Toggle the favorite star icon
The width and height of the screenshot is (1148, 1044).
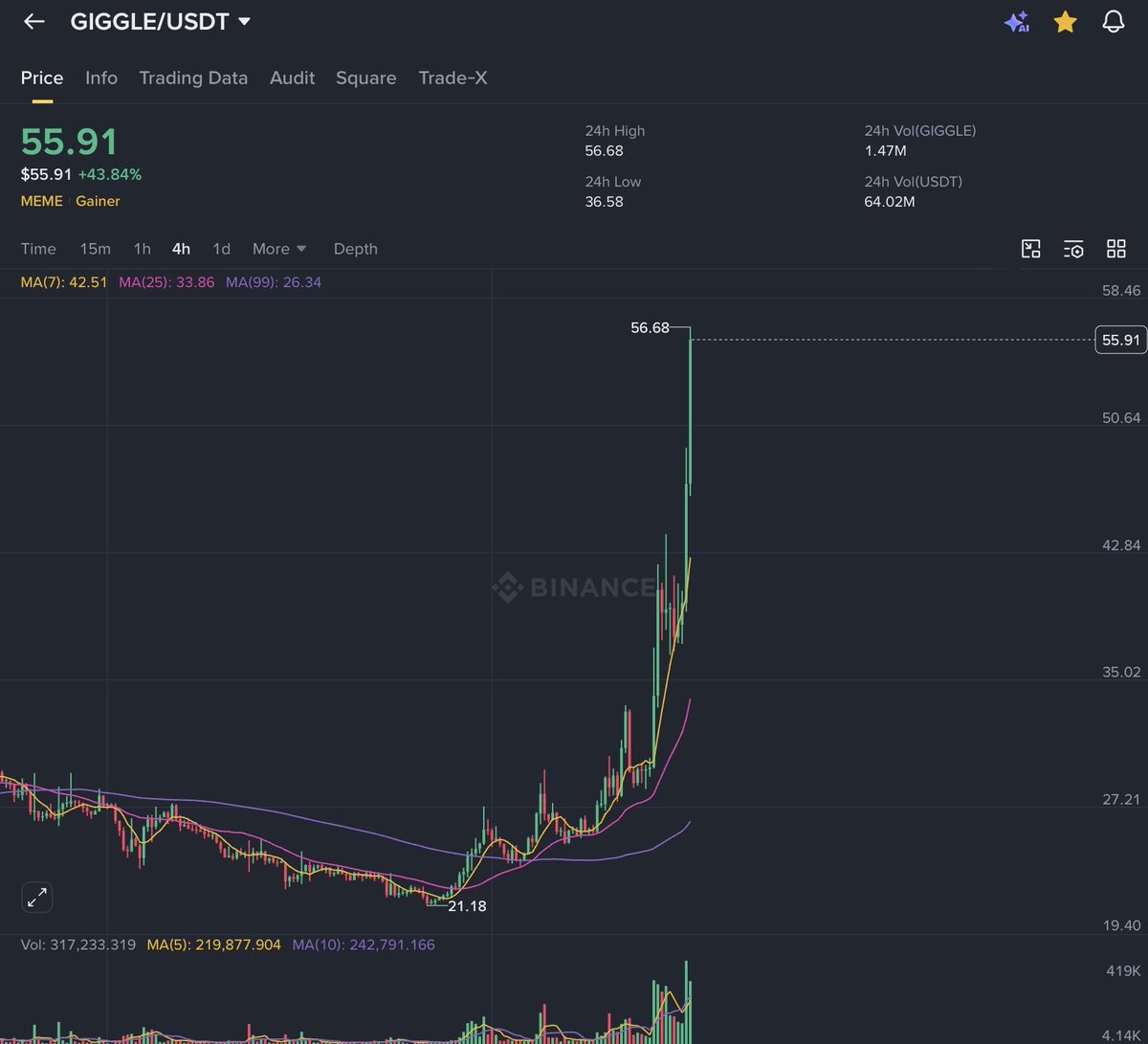tap(1065, 22)
